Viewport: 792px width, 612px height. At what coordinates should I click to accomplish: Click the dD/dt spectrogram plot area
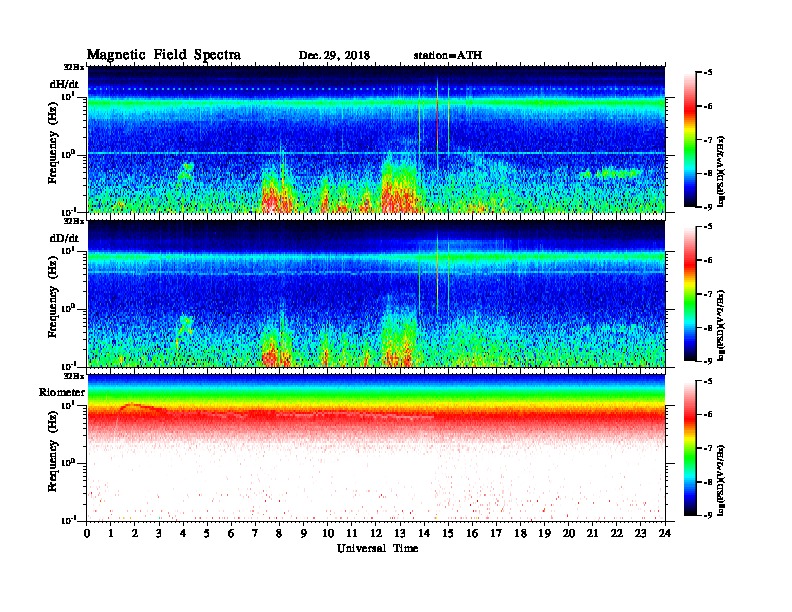click(376, 294)
